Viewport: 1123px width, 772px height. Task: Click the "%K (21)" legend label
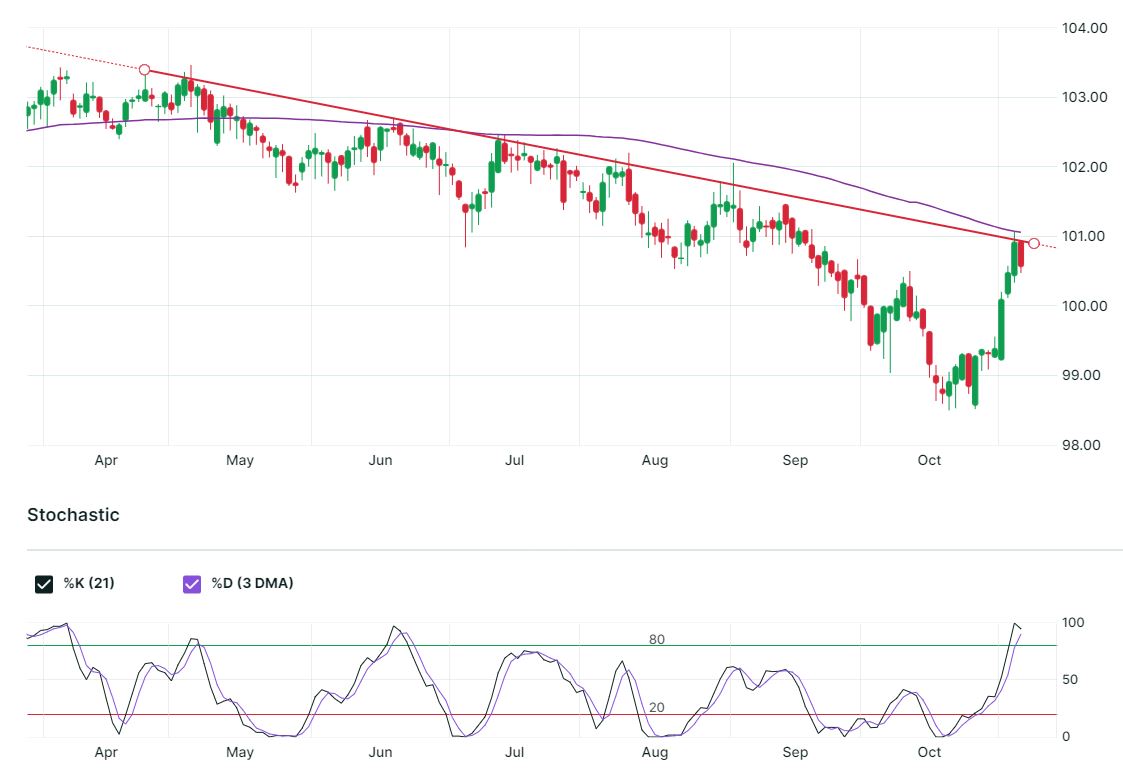tap(89, 583)
